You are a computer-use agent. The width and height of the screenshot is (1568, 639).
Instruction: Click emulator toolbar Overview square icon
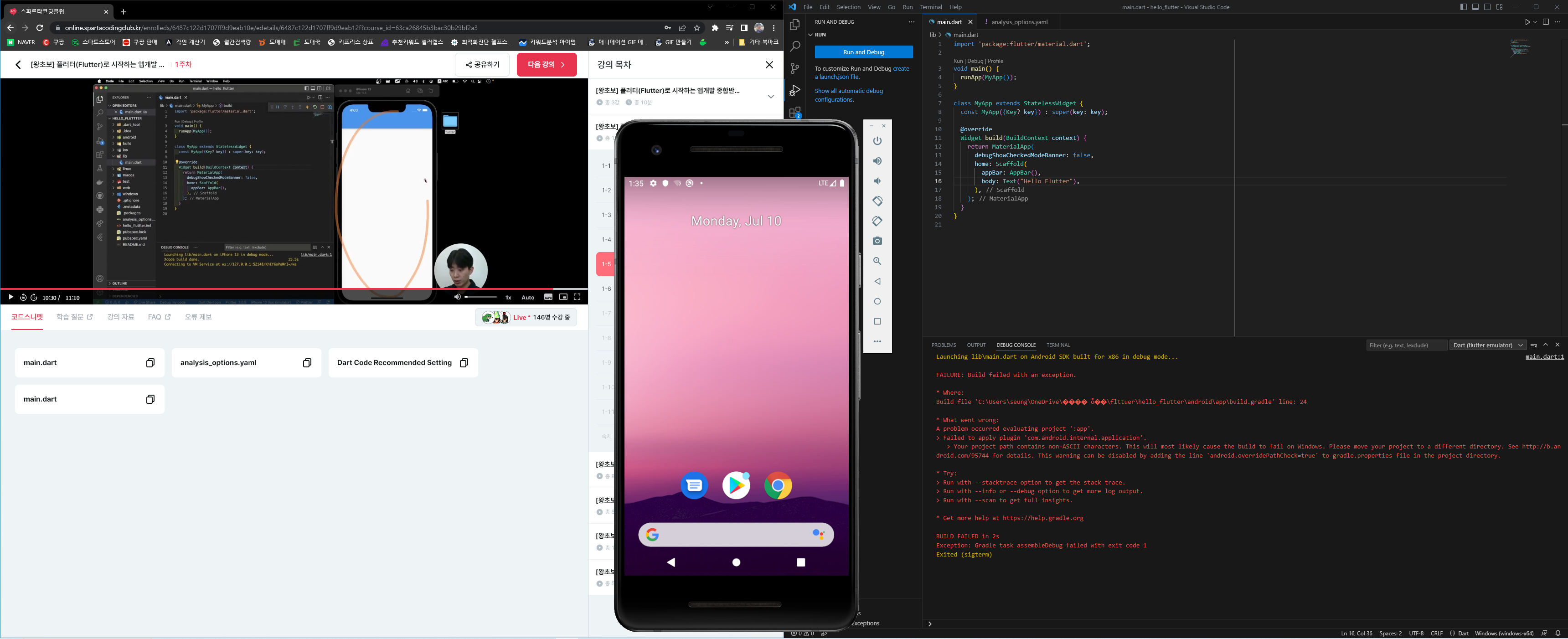(877, 321)
